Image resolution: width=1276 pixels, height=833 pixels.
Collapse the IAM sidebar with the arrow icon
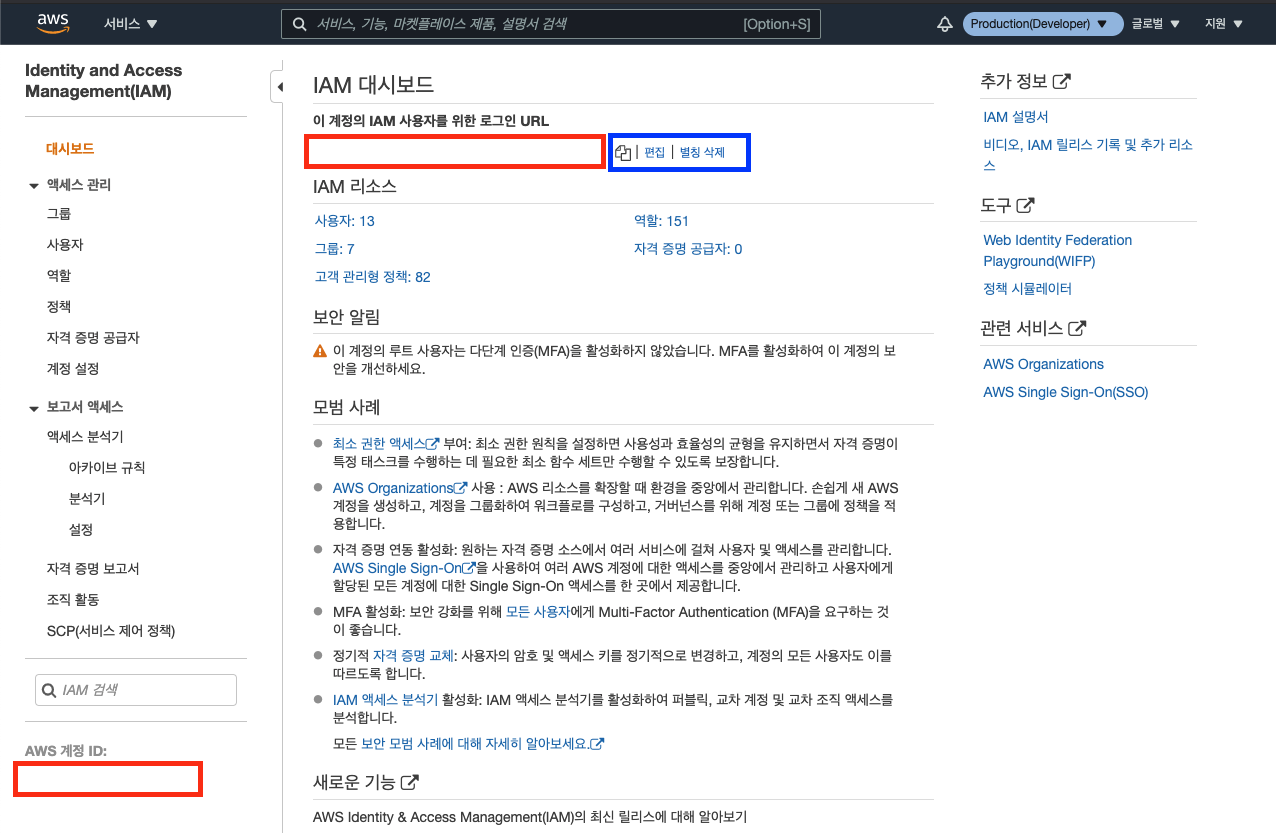(x=279, y=87)
